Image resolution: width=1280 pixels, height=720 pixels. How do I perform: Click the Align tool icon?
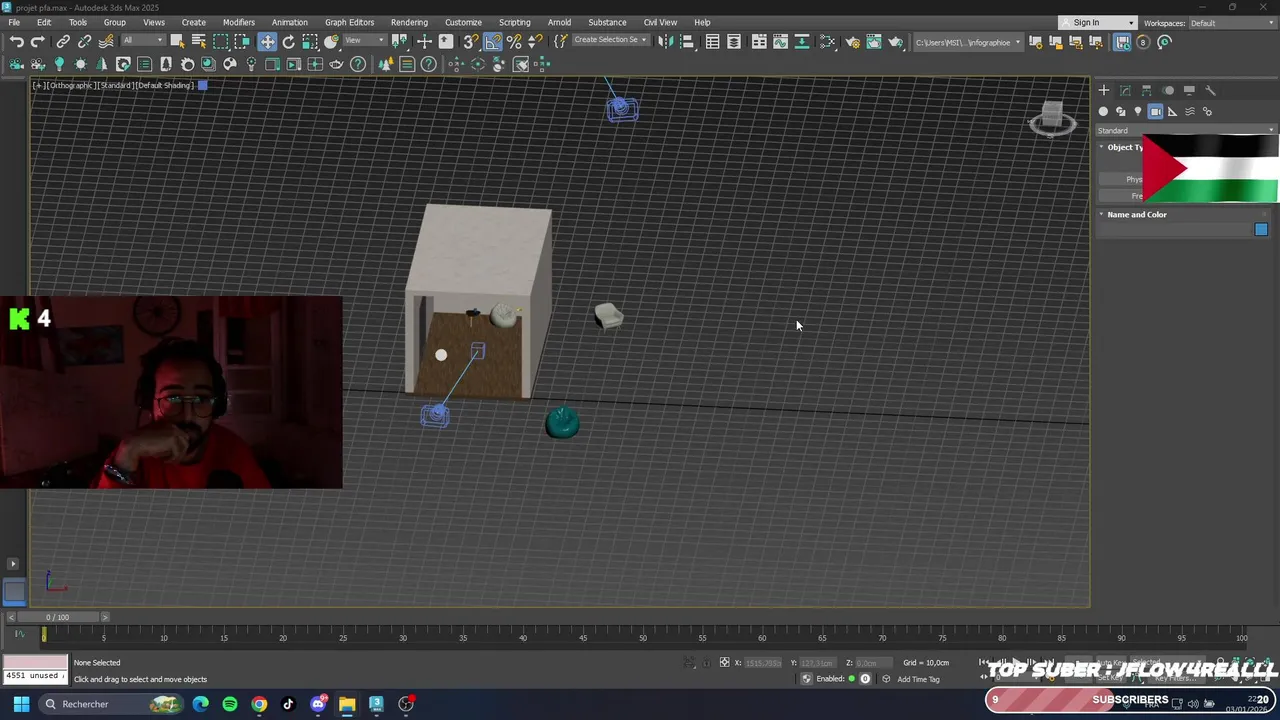[x=687, y=42]
